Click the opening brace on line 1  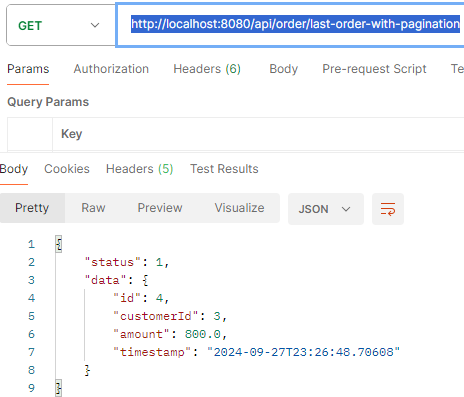point(59,244)
